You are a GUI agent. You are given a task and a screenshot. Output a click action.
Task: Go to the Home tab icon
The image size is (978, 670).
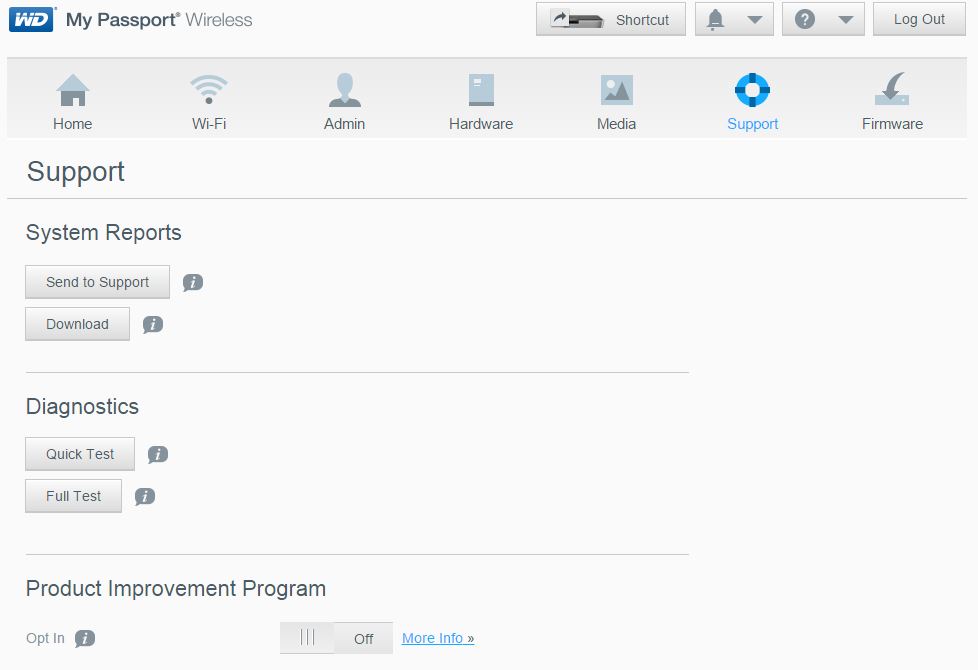[72, 90]
